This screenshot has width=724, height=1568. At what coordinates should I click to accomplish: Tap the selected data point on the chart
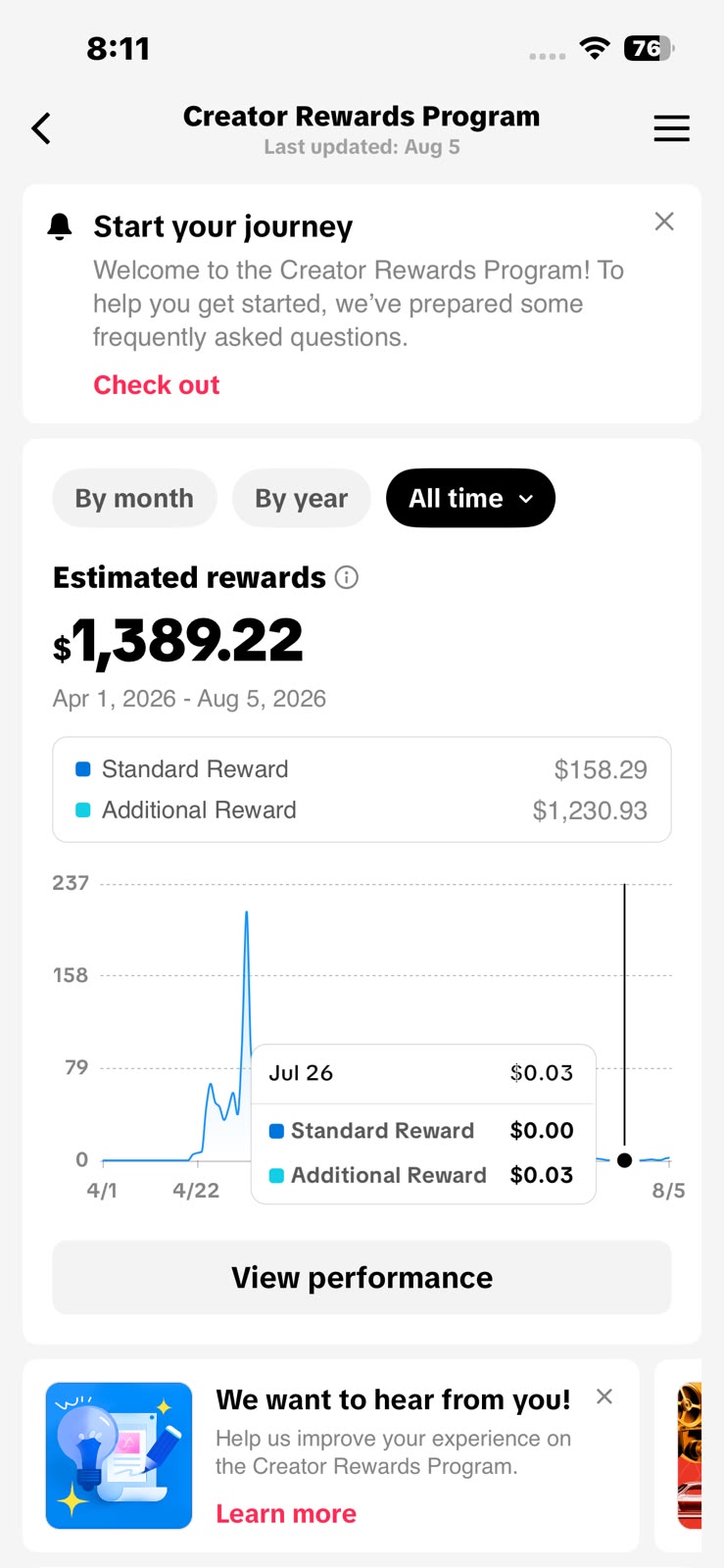click(624, 1160)
